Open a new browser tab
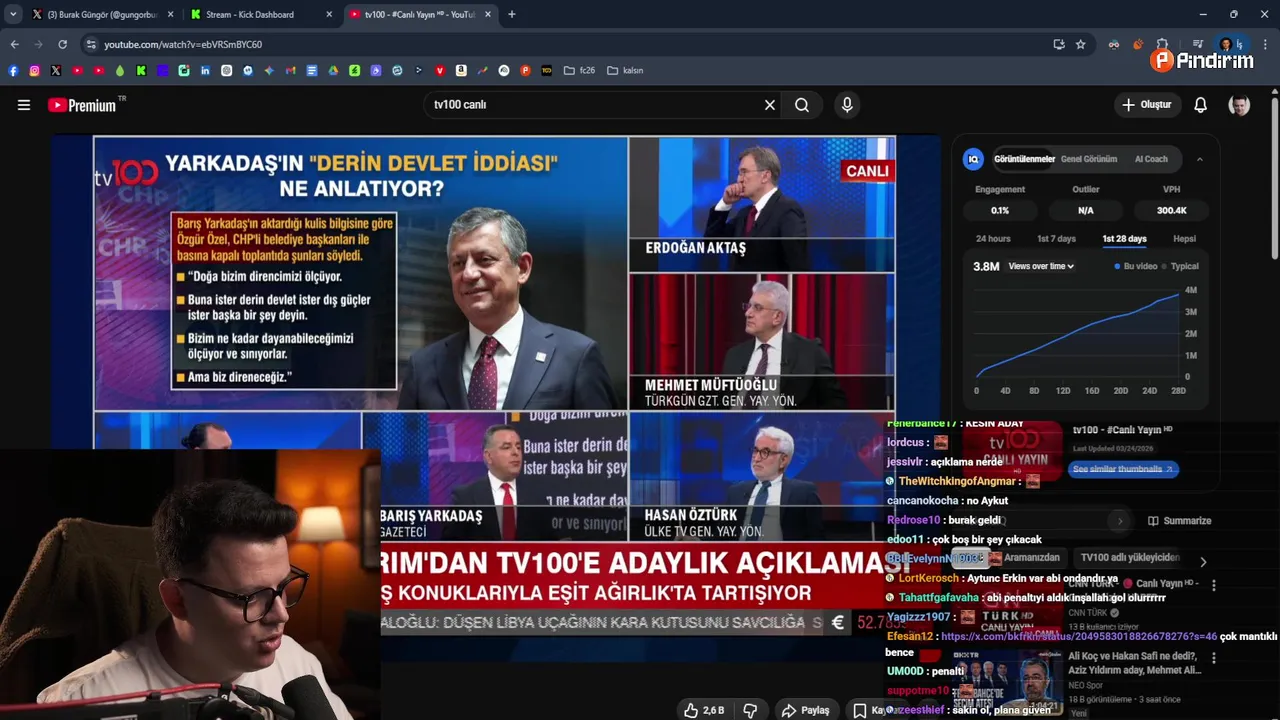 pos(512,15)
